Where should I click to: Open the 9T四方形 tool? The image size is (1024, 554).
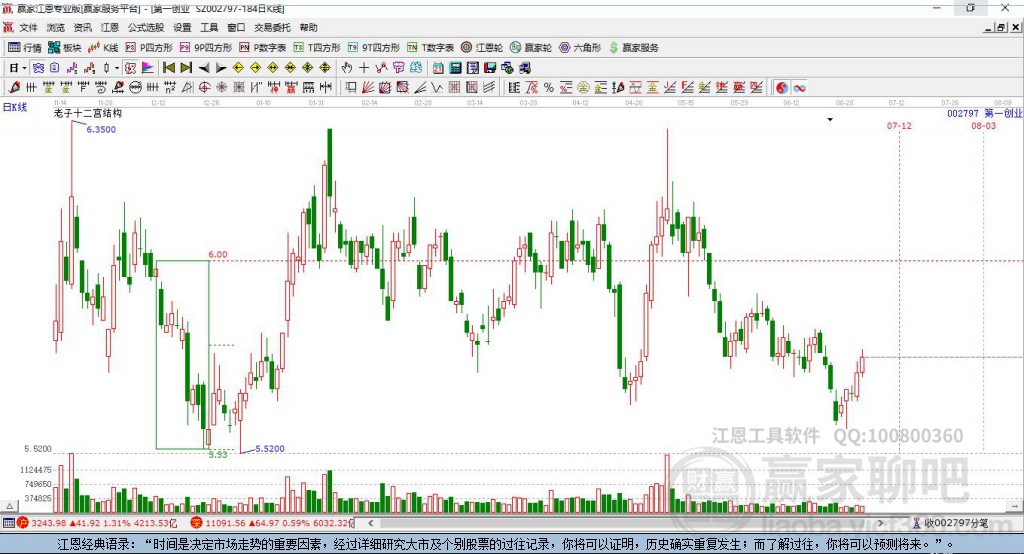[x=374, y=48]
